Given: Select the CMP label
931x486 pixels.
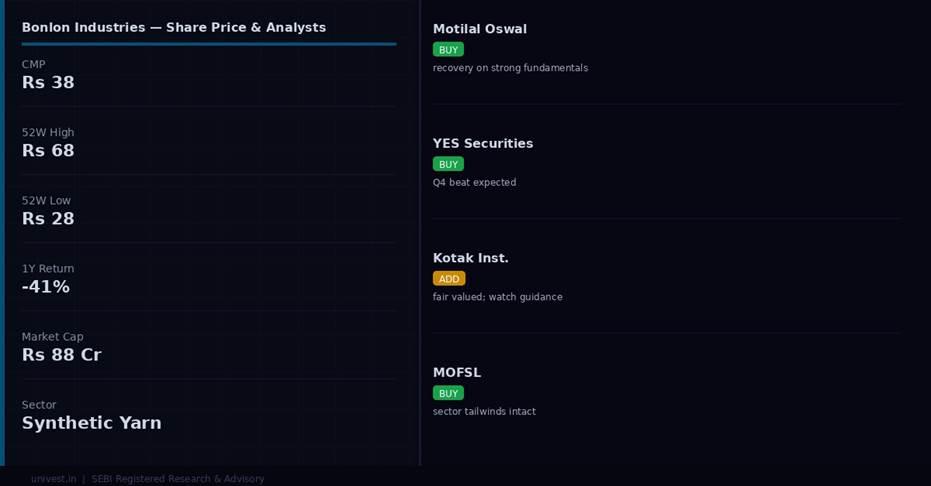Looking at the screenshot, I should pos(33,64).
